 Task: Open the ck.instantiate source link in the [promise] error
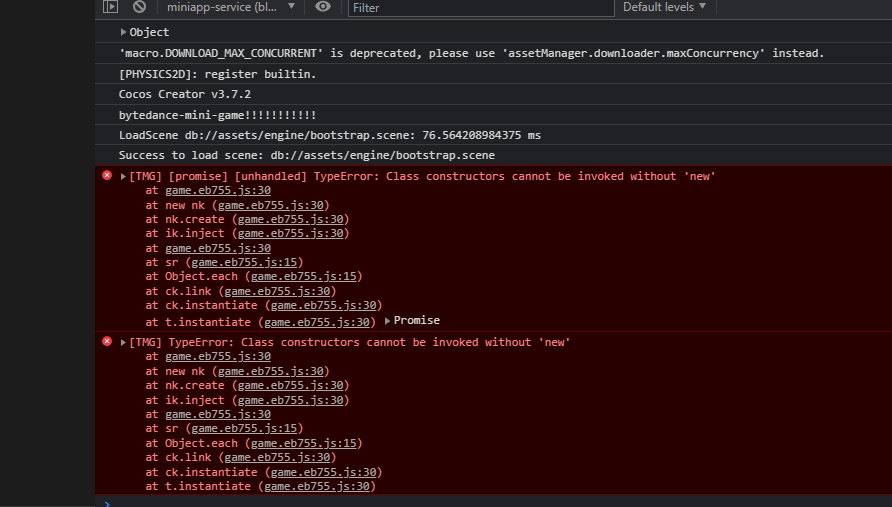coord(324,306)
